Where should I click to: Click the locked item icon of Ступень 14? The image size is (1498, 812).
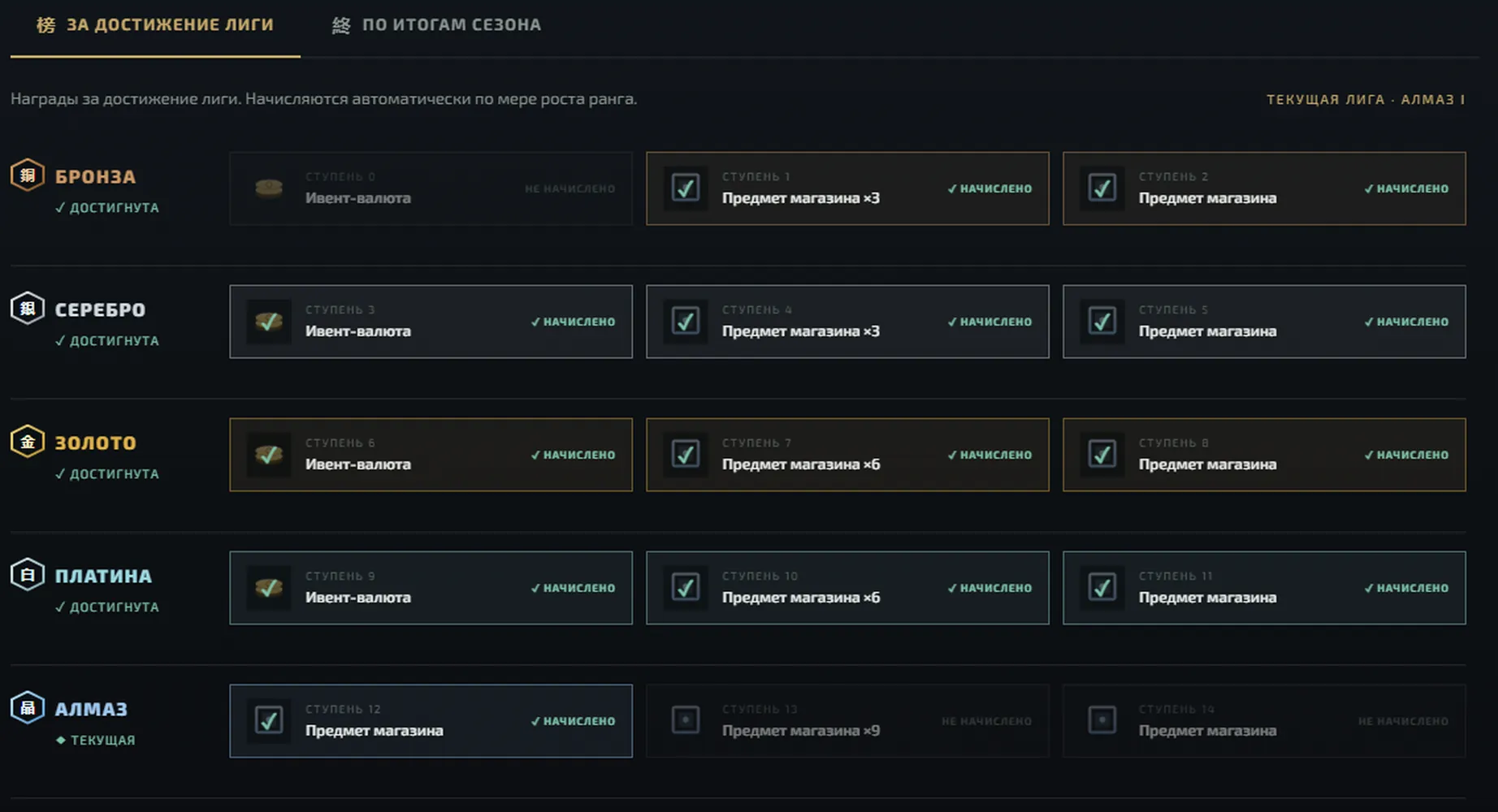(1102, 721)
